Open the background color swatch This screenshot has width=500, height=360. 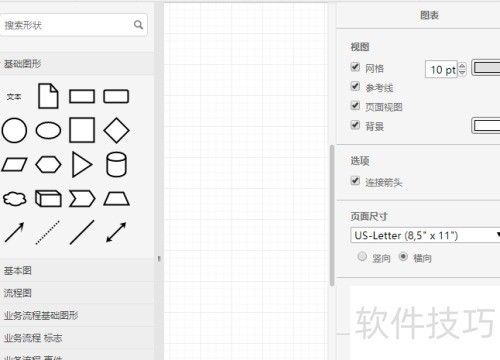(486, 126)
